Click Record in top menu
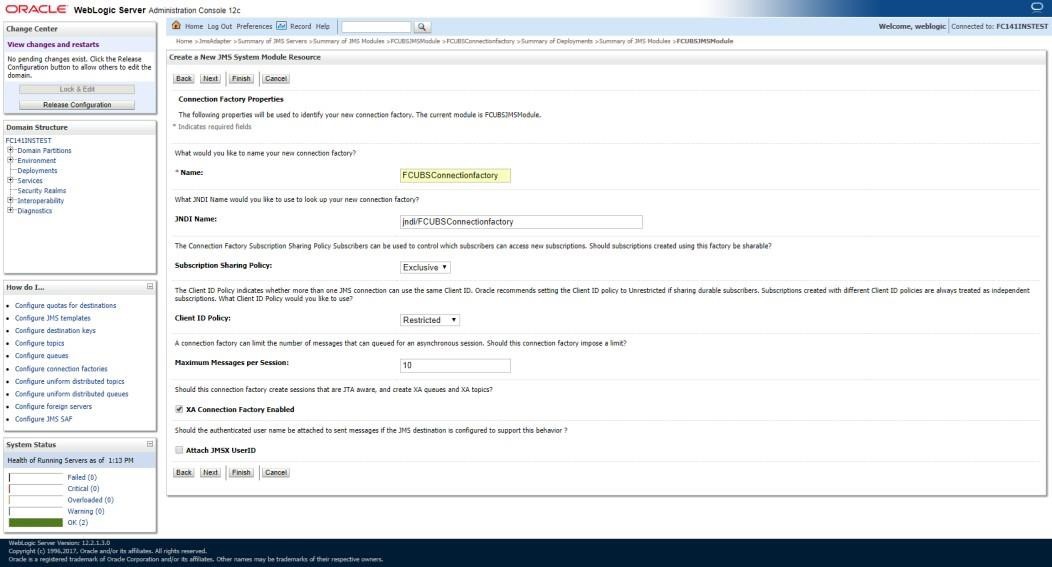 [x=301, y=27]
